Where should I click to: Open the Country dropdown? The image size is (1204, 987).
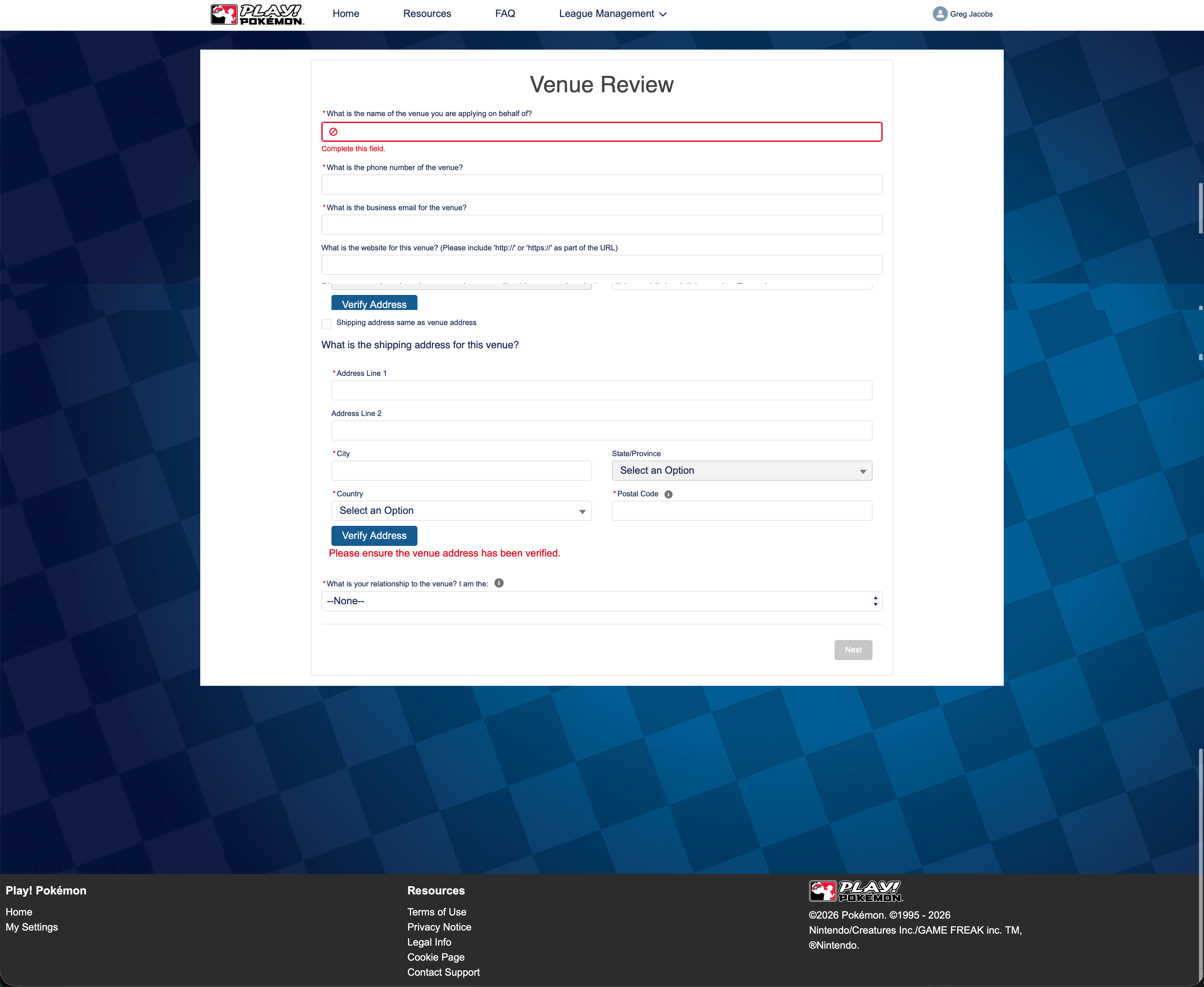tap(461, 510)
